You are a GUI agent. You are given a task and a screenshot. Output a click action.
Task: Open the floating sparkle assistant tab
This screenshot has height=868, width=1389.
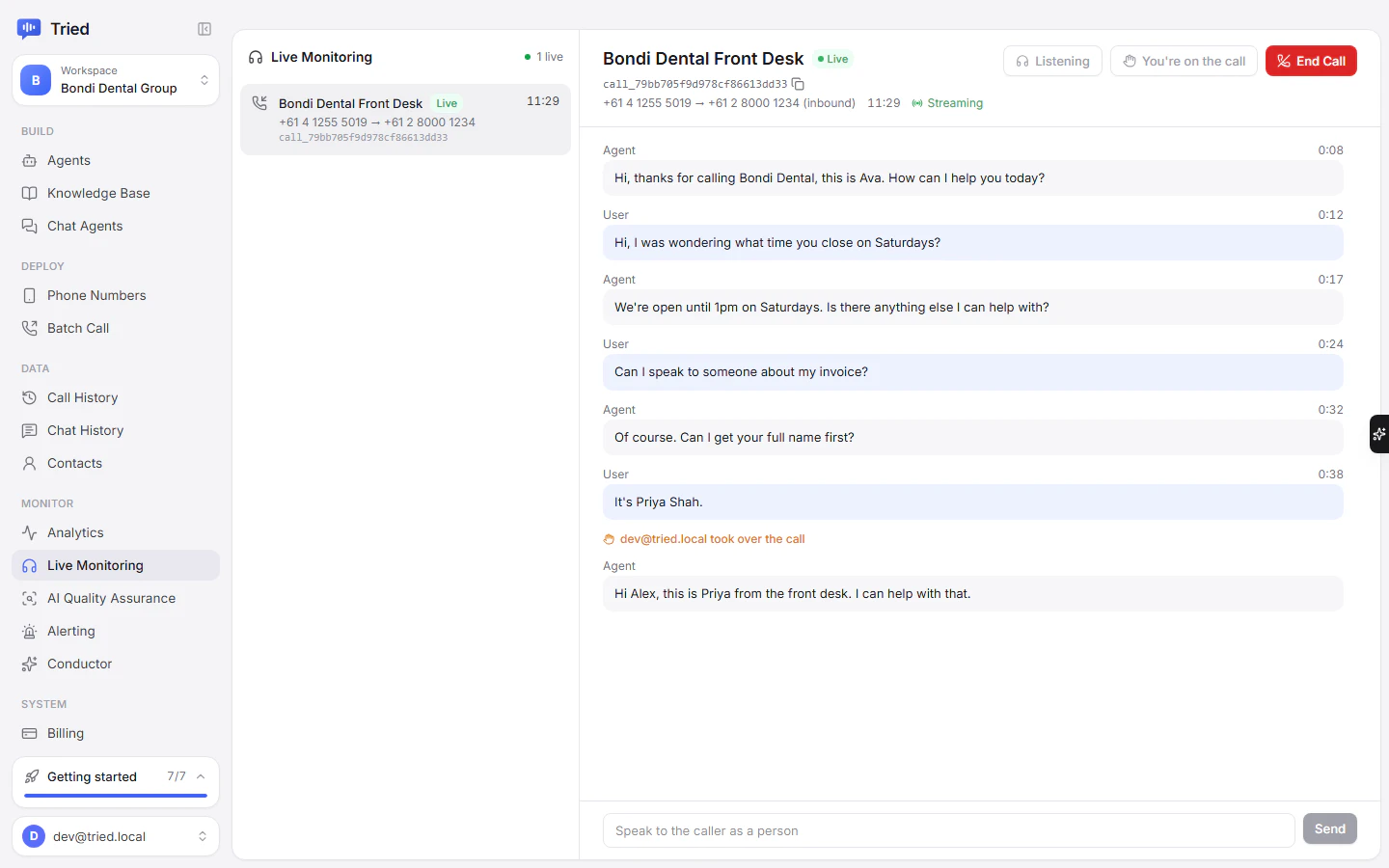(x=1379, y=434)
